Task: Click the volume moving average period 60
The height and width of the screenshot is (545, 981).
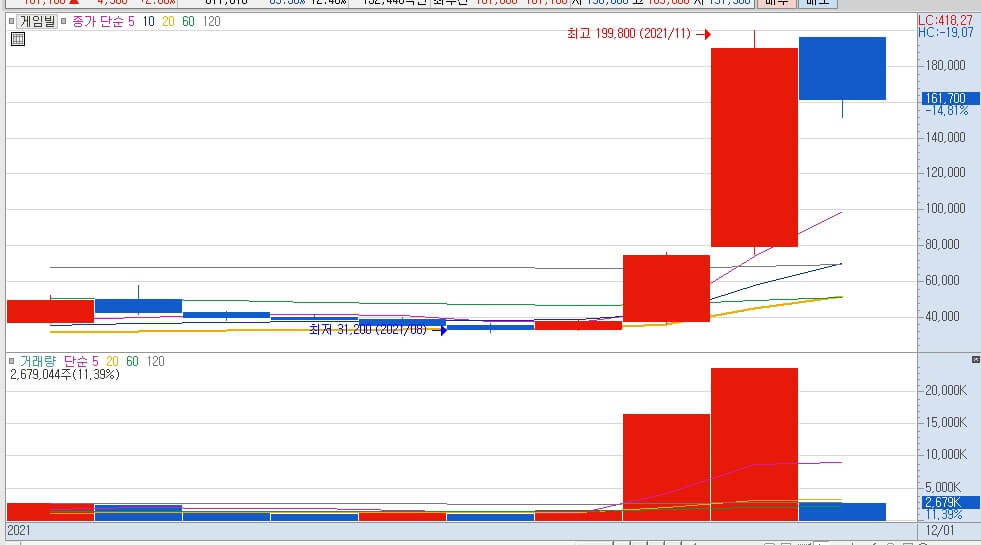Action: click(x=133, y=361)
